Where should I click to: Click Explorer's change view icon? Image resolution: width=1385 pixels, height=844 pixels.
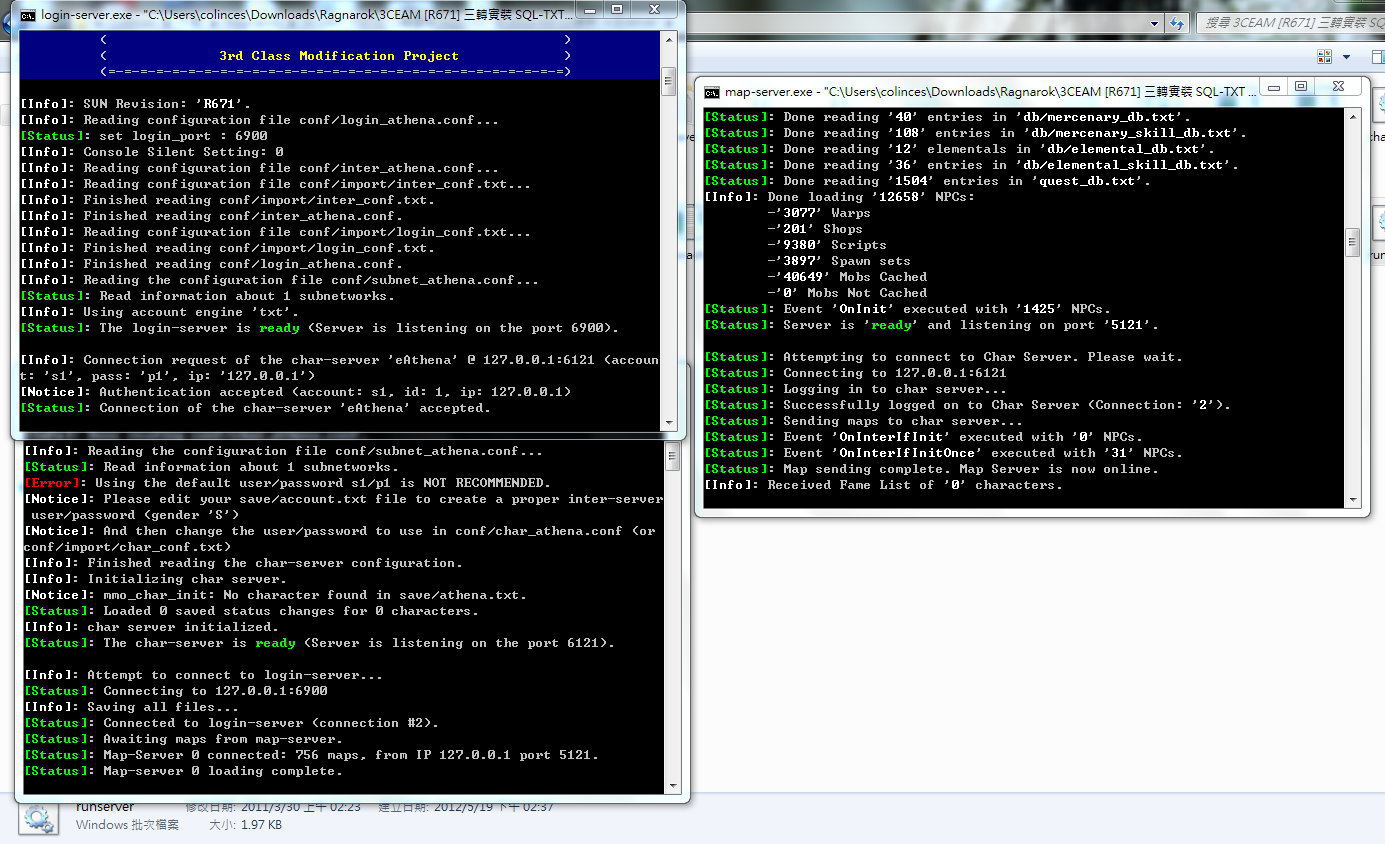1325,57
